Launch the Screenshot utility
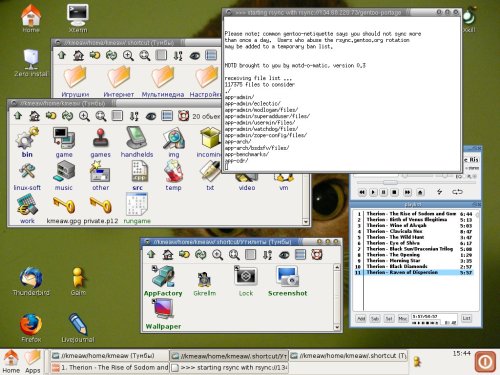The height and width of the screenshot is (375, 500). [x=287, y=281]
